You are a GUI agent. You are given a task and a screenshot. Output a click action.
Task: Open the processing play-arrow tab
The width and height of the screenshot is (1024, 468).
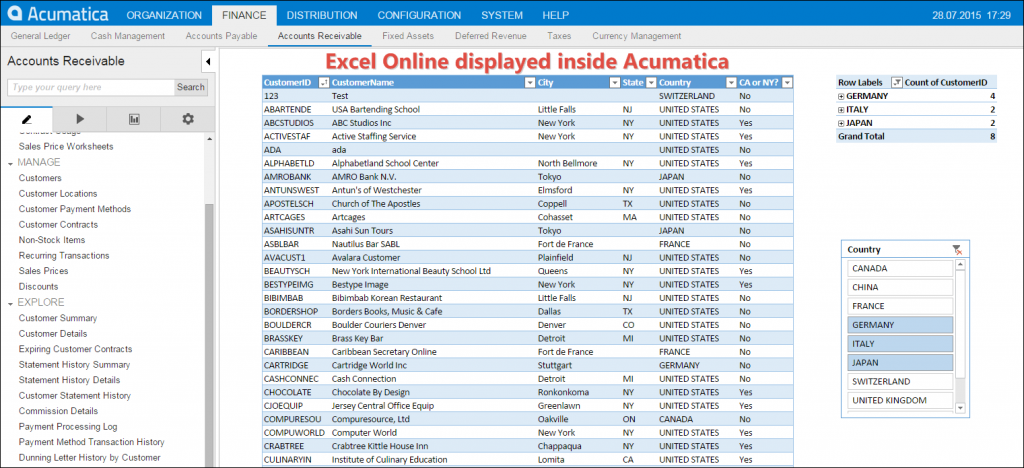coord(80,119)
